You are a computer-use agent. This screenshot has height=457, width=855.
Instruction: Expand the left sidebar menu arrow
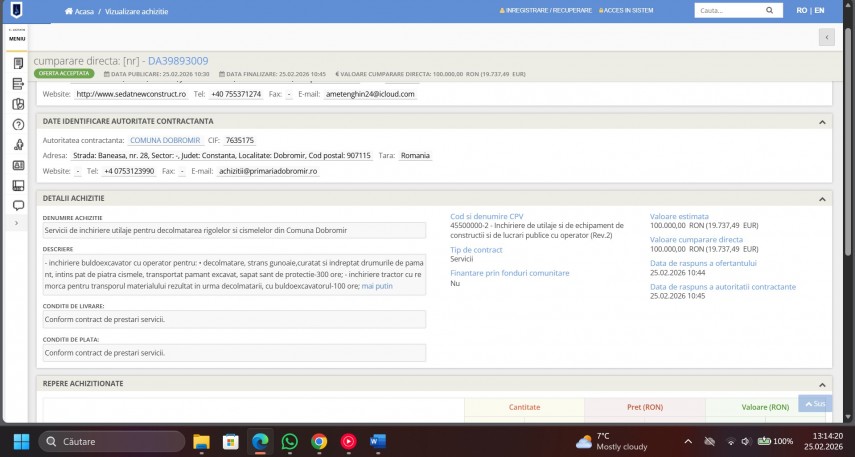click(14, 223)
